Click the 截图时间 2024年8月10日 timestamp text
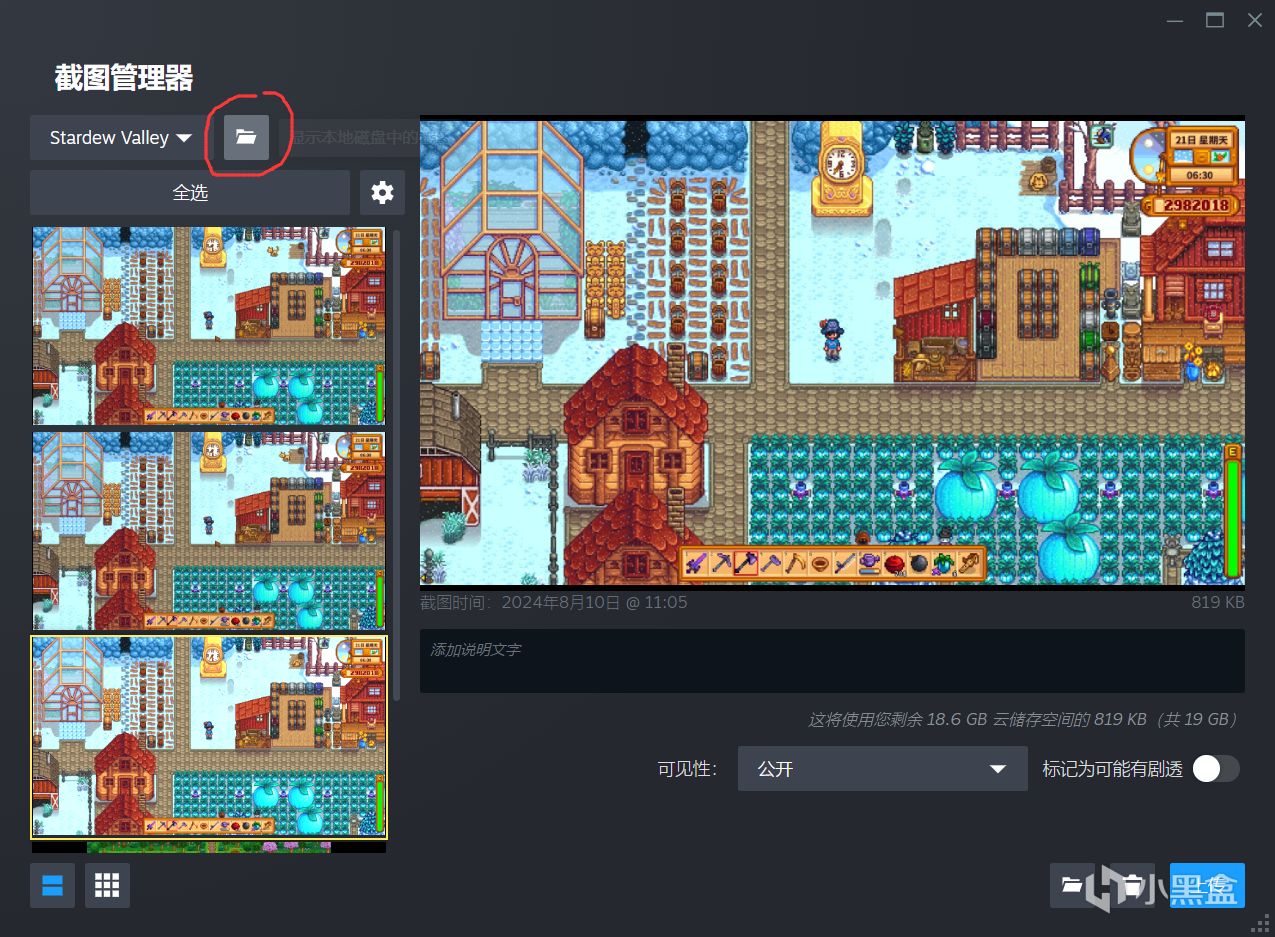Viewport: 1275px width, 937px height. [x=553, y=602]
